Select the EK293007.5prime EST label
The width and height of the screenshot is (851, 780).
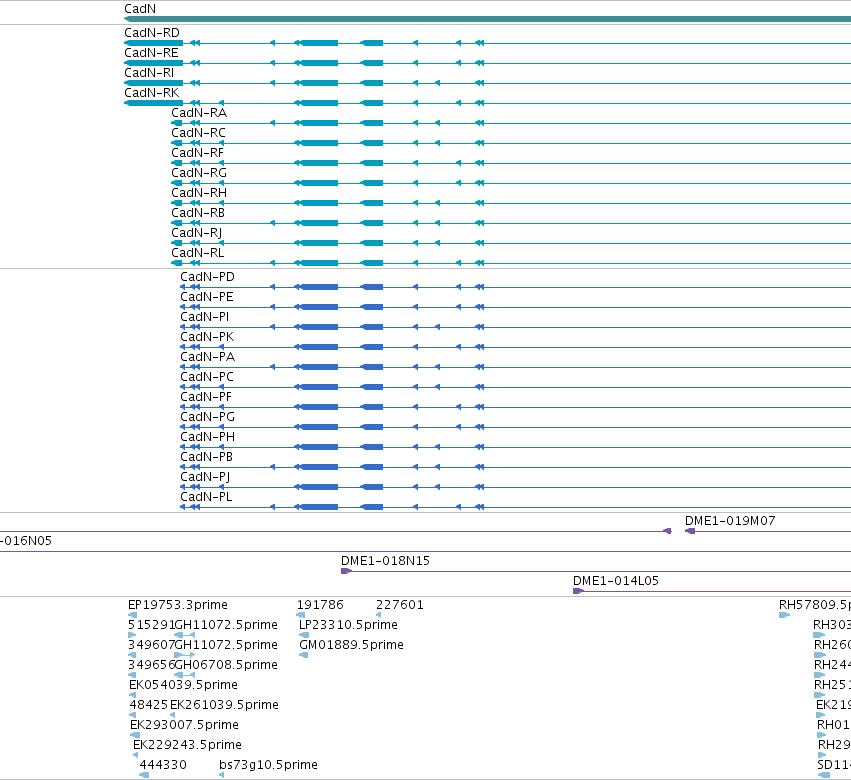click(x=185, y=725)
